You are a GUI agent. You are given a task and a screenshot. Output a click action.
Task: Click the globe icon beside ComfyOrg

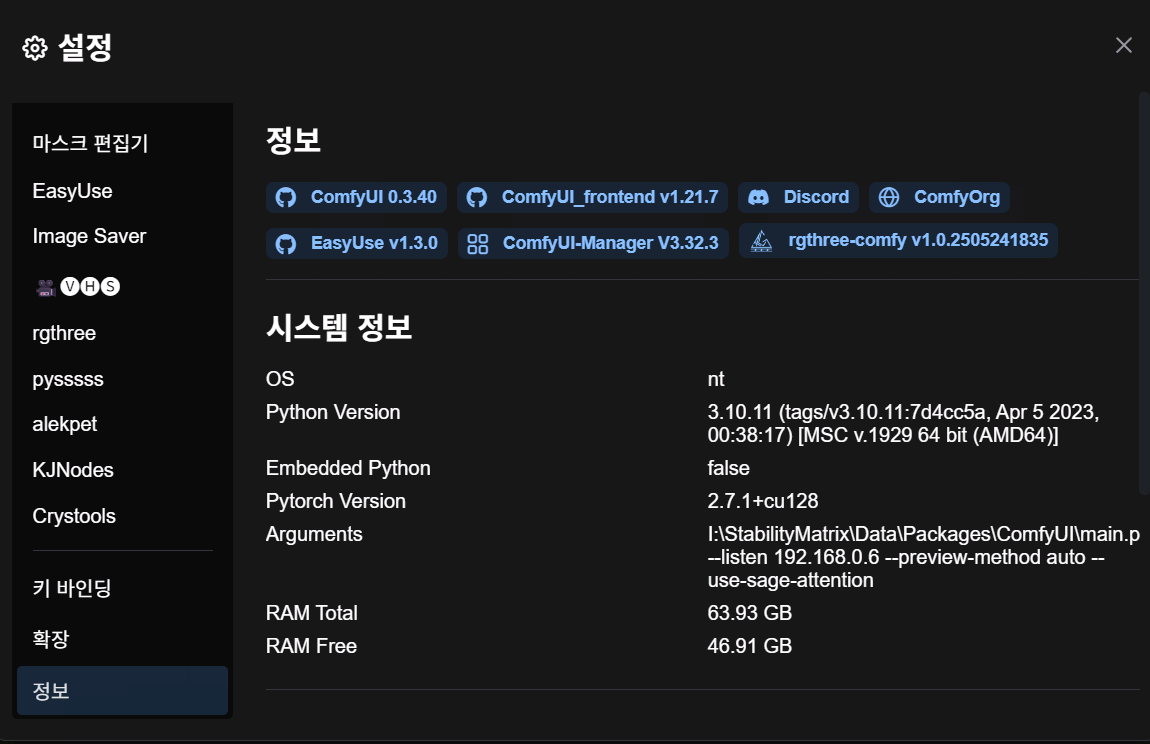[x=889, y=197]
